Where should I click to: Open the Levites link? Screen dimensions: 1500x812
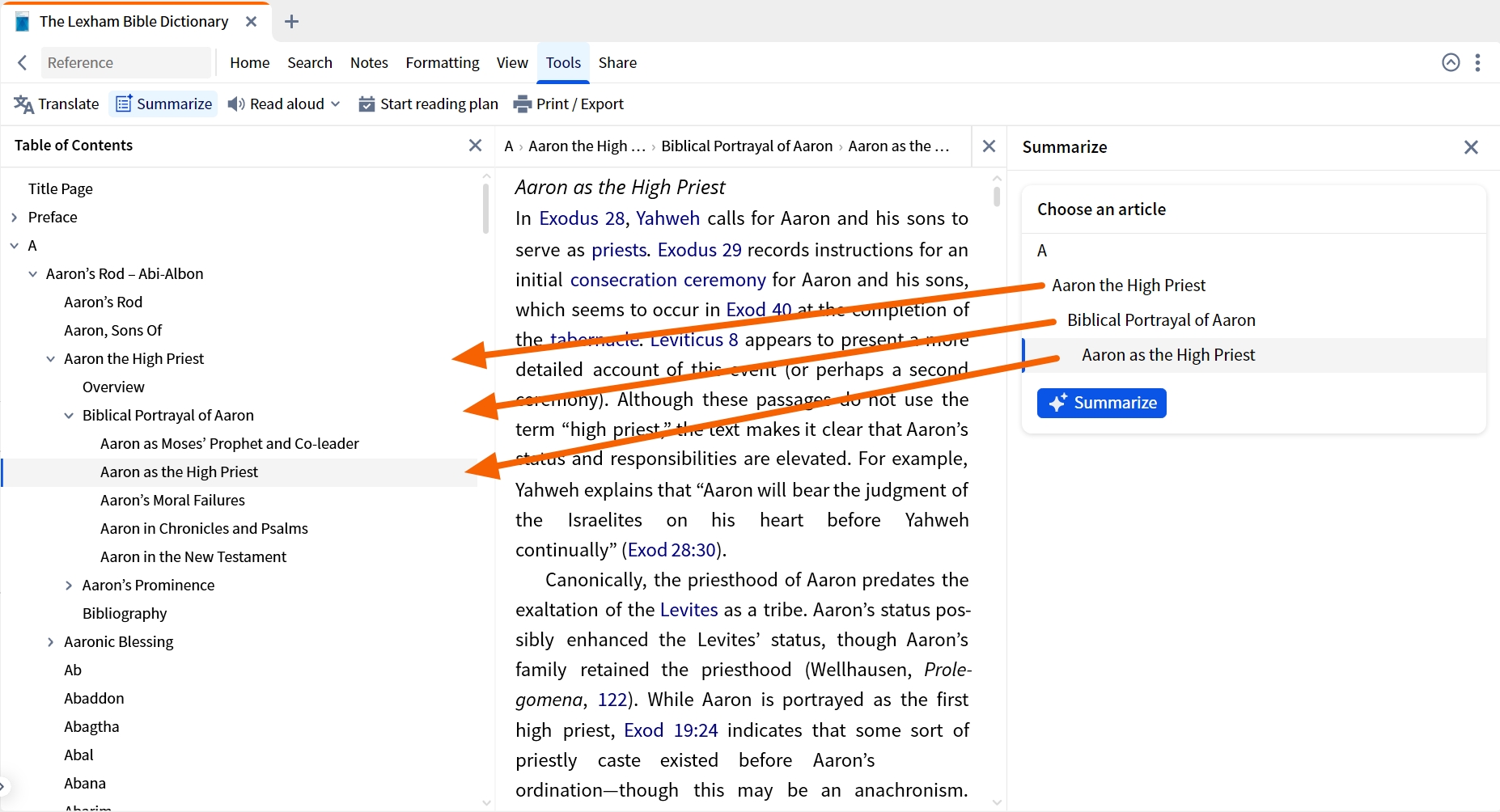pyautogui.click(x=689, y=610)
